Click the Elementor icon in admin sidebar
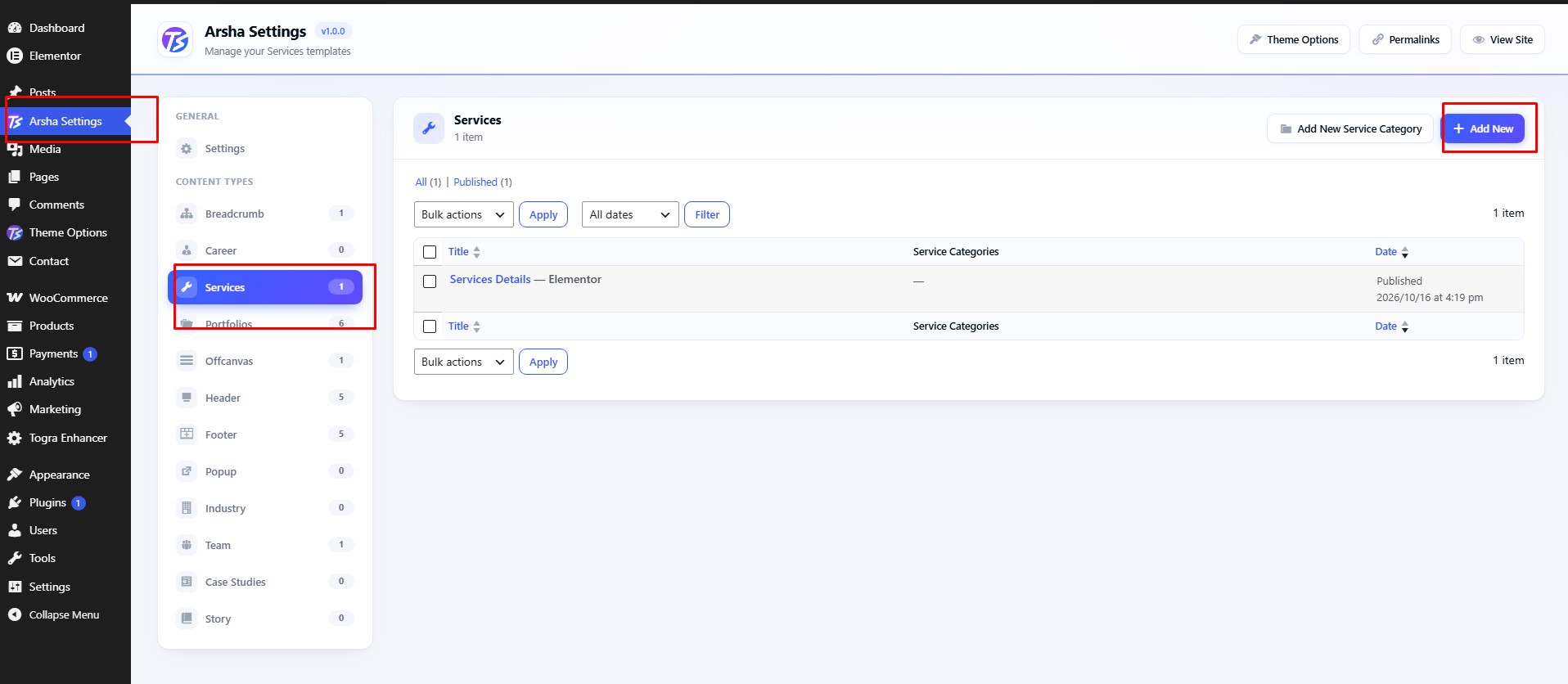1568x684 pixels. [x=15, y=56]
